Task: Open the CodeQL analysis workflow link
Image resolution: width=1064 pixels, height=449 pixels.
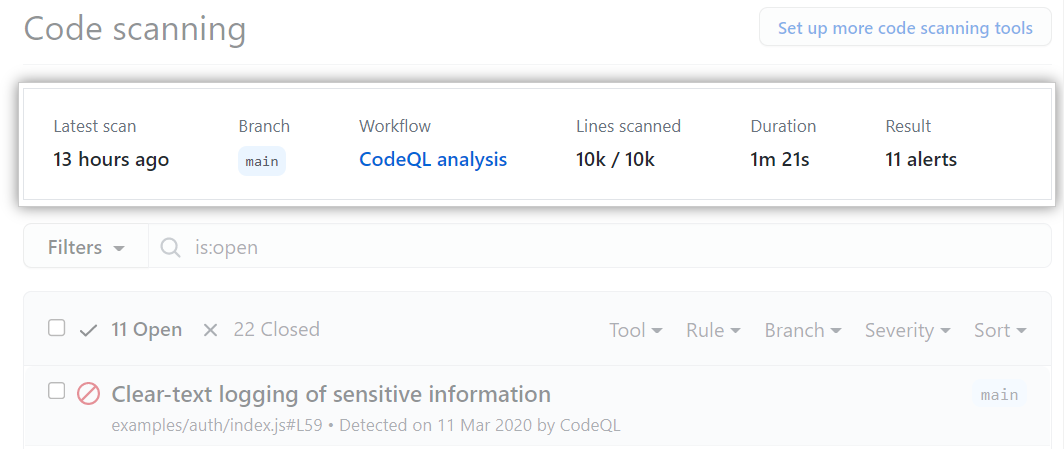Action: click(x=433, y=159)
